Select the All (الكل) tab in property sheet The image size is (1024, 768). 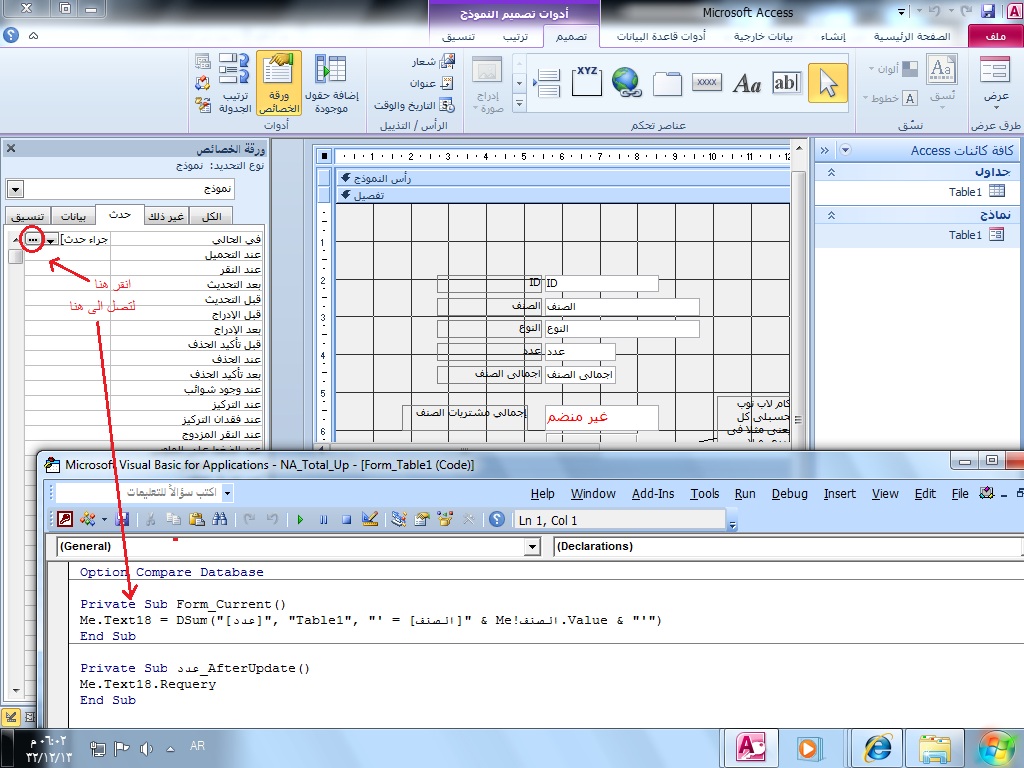coord(211,216)
